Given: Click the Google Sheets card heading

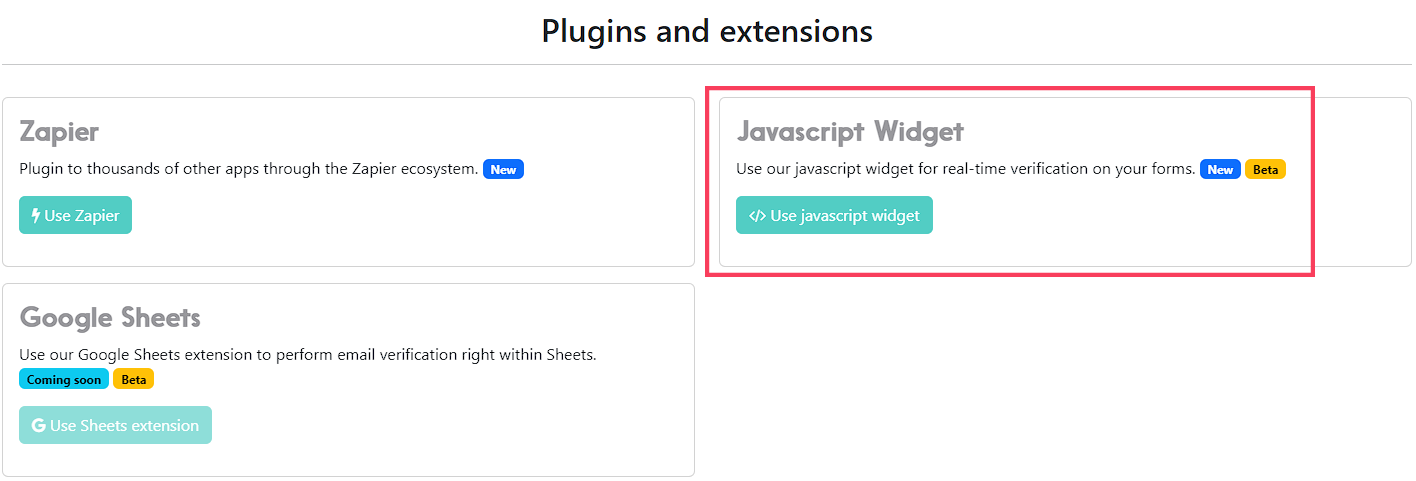Looking at the screenshot, I should 110,317.
